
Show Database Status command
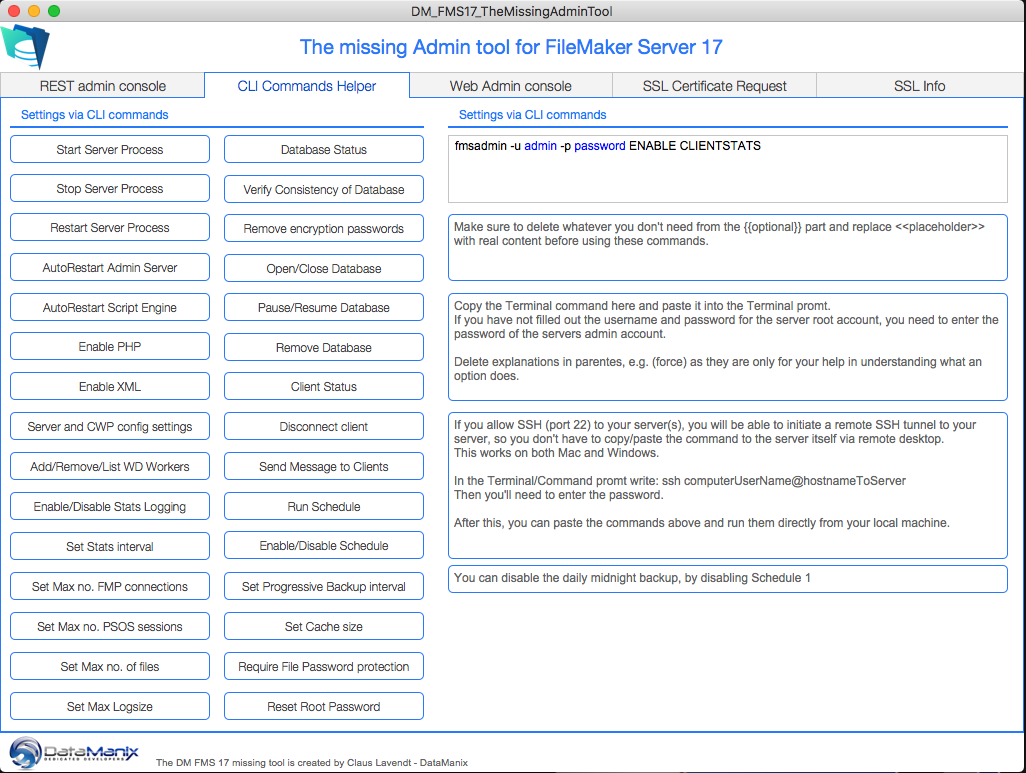324,149
